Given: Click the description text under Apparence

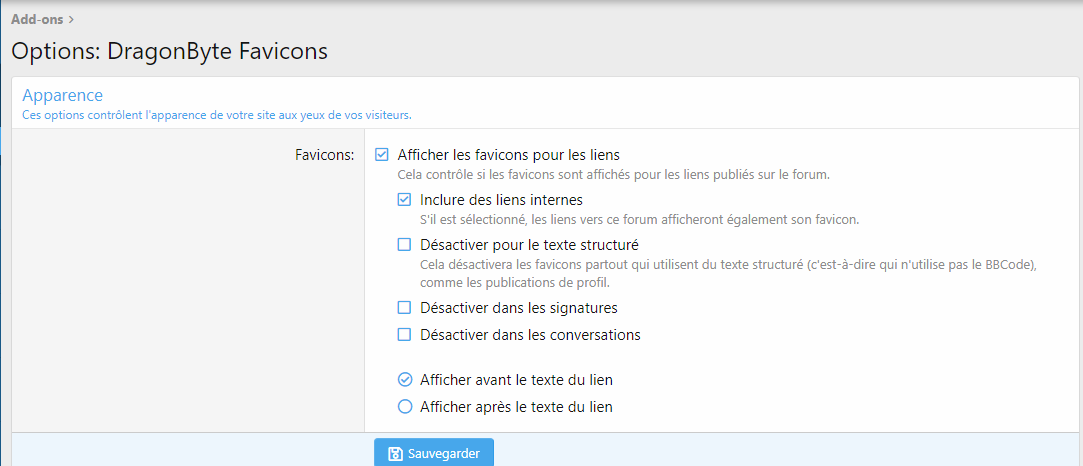Looking at the screenshot, I should (x=217, y=115).
